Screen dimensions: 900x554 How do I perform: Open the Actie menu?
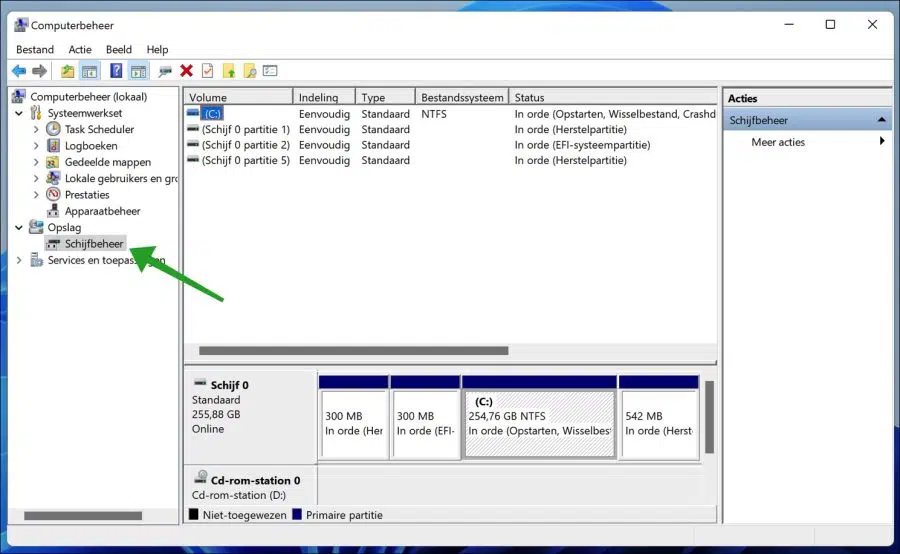[80, 49]
